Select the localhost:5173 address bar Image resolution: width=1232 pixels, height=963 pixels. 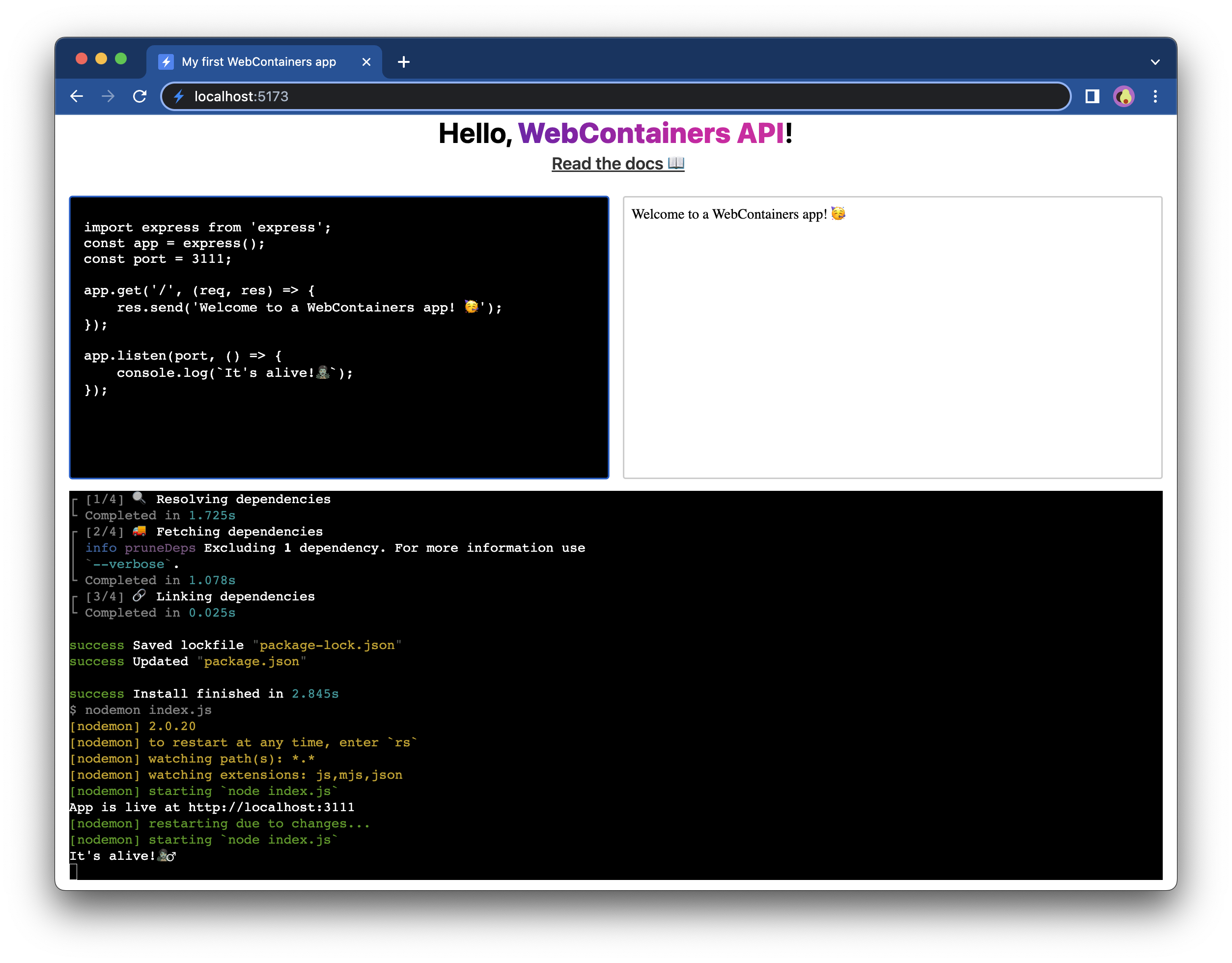coord(616,96)
